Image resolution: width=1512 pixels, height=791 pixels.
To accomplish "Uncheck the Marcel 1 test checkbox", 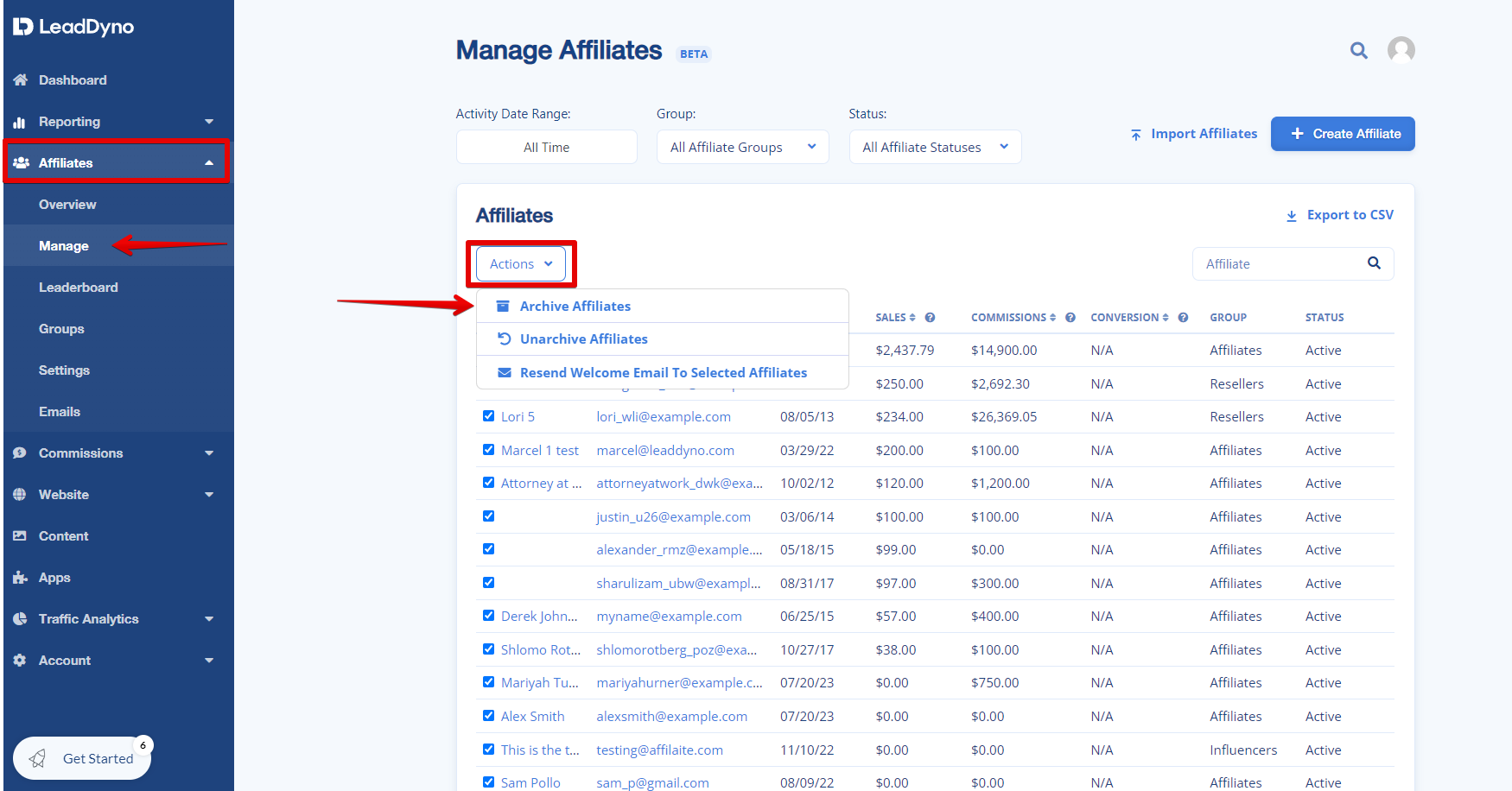I will click(x=488, y=450).
